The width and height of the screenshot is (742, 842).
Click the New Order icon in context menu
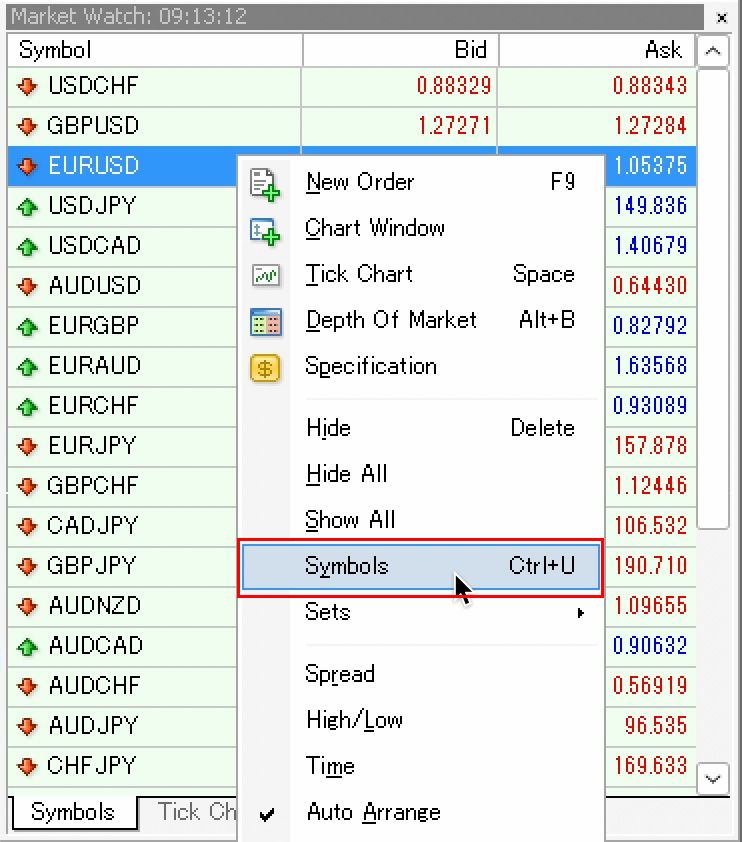point(265,184)
